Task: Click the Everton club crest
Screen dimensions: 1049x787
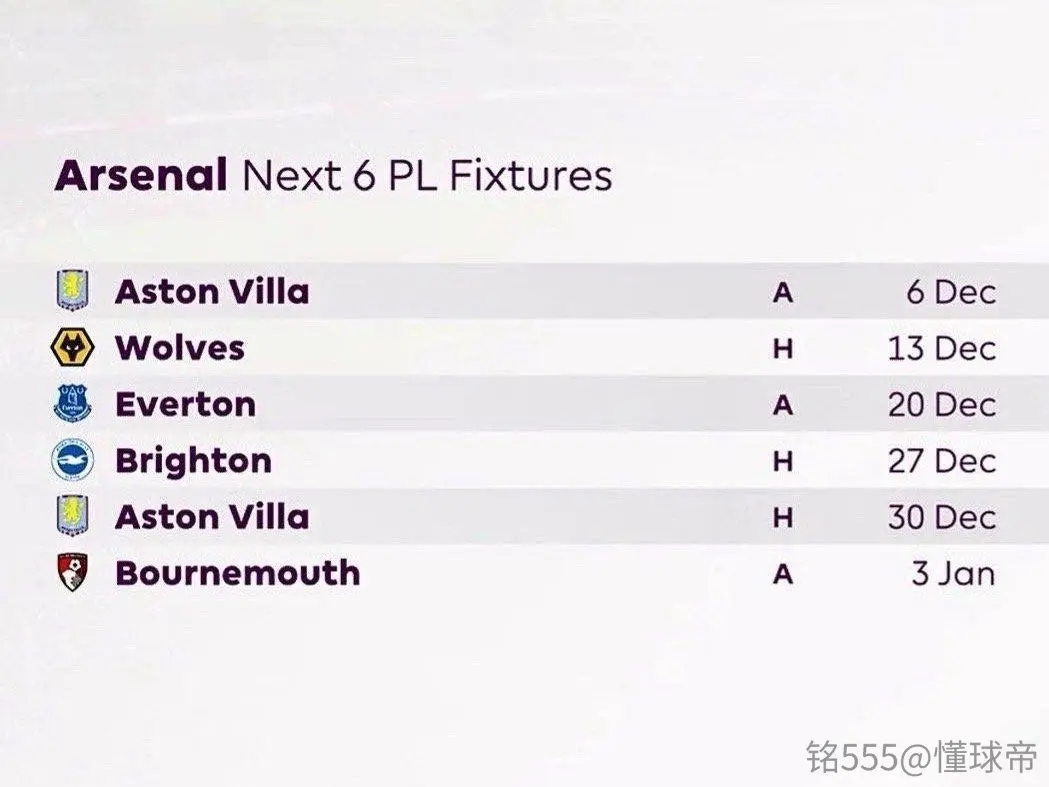Action: [73, 404]
